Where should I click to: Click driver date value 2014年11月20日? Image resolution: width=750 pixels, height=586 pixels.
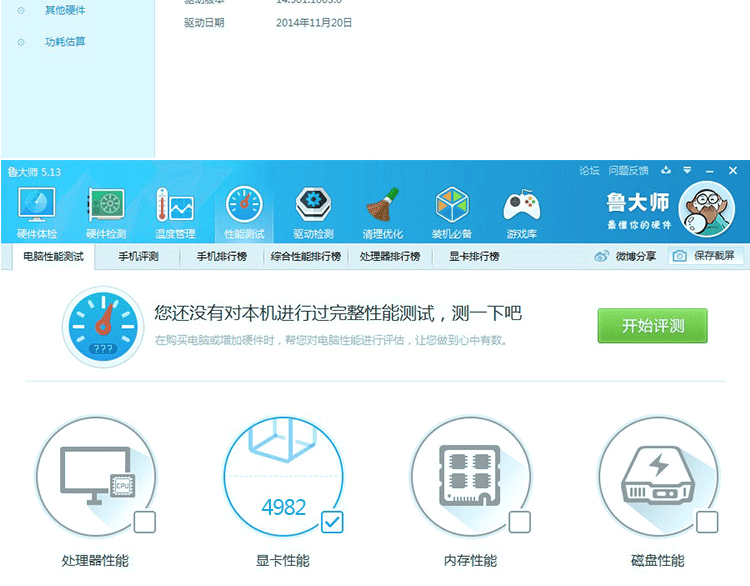[314, 22]
